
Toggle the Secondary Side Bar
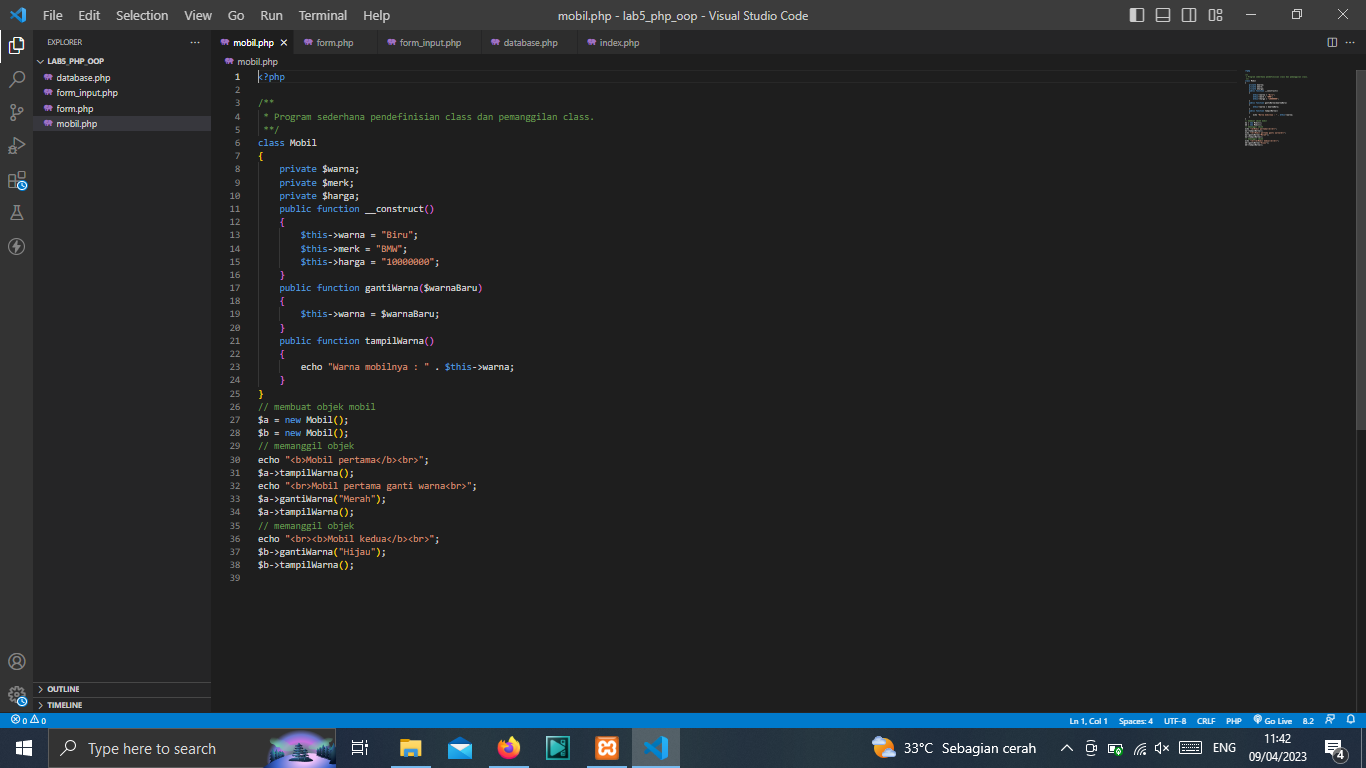click(x=1189, y=15)
